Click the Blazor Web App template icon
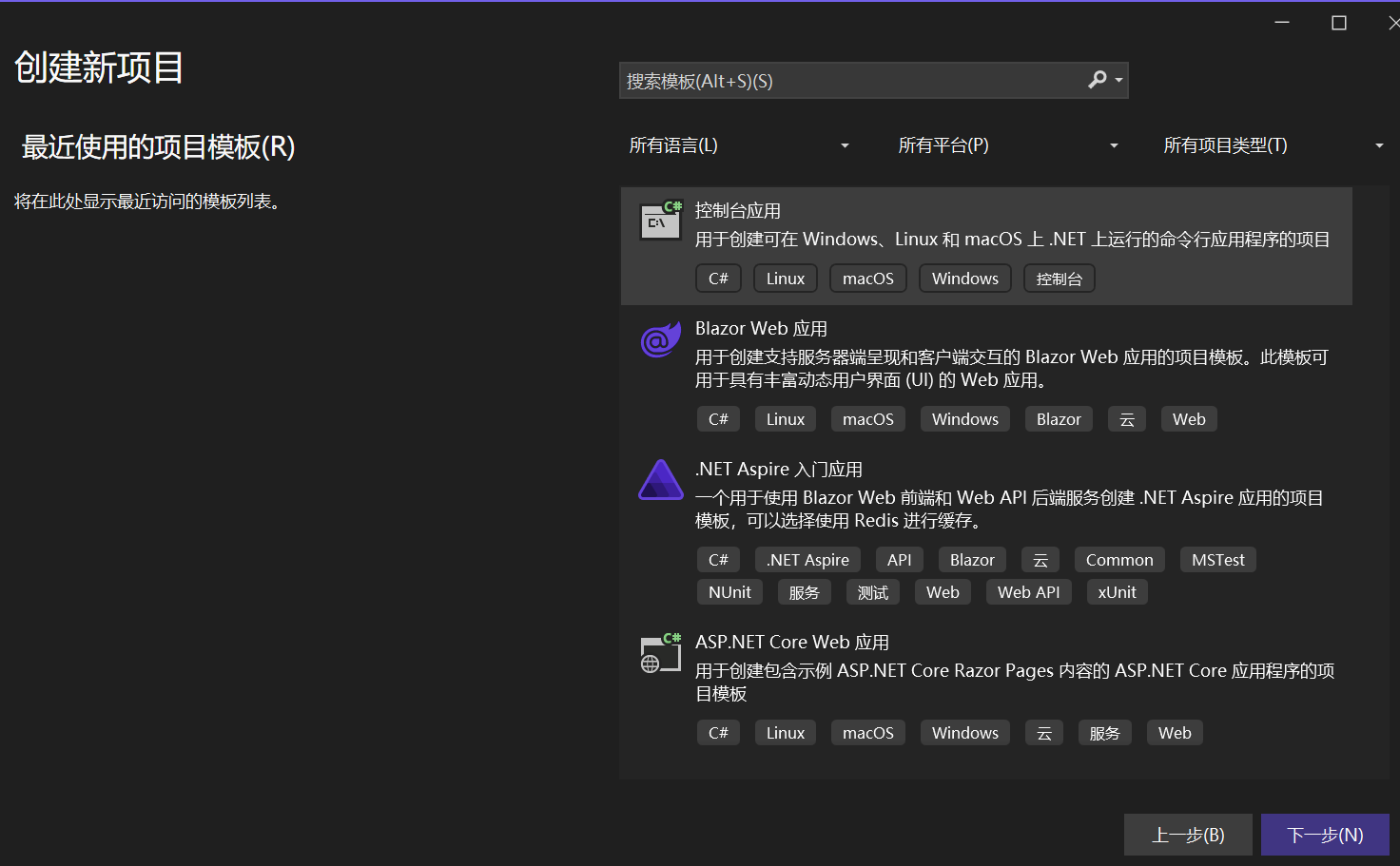Viewport: 1400px width, 866px height. (660, 339)
